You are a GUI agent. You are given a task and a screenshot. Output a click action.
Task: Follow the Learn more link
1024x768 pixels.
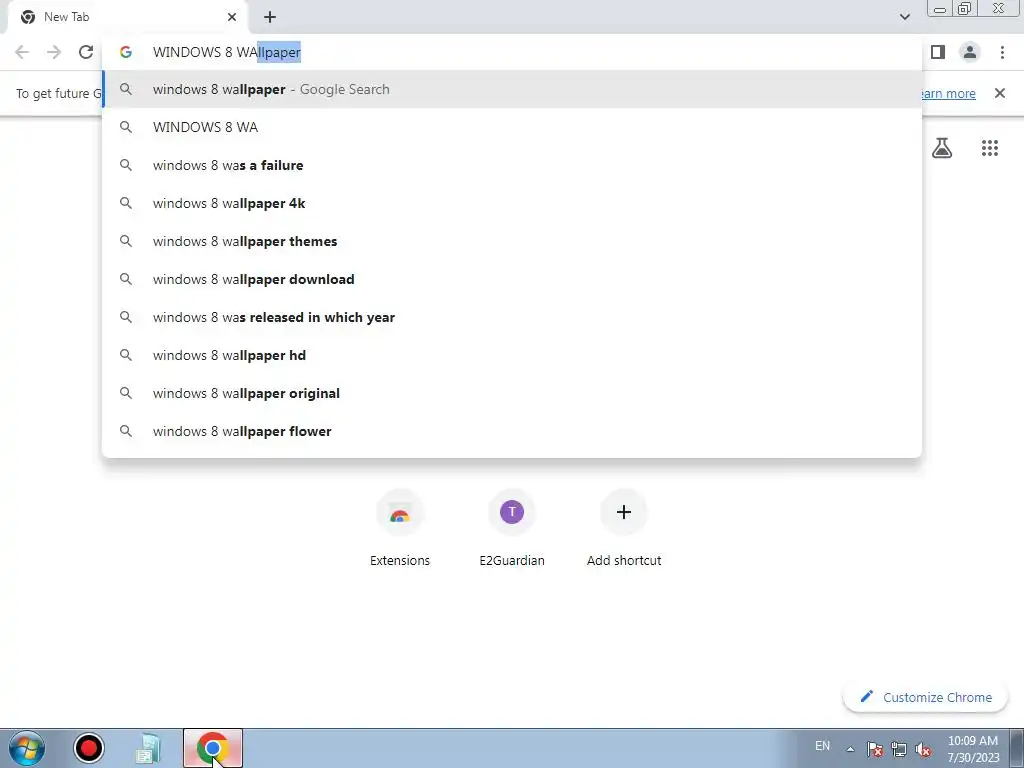948,93
